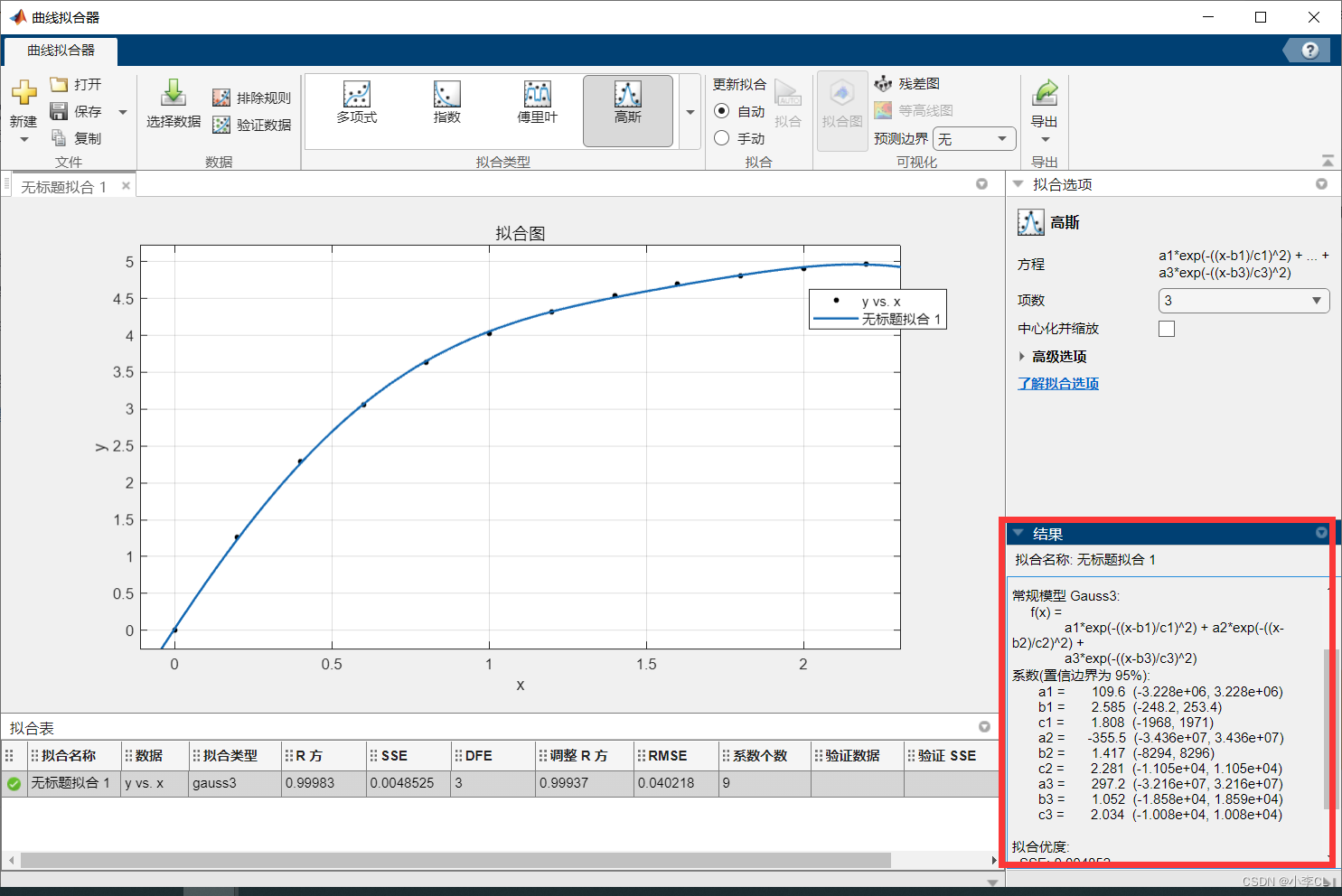Click the fit table horizontal scrollbar
The image size is (1342, 896).
coord(455,860)
